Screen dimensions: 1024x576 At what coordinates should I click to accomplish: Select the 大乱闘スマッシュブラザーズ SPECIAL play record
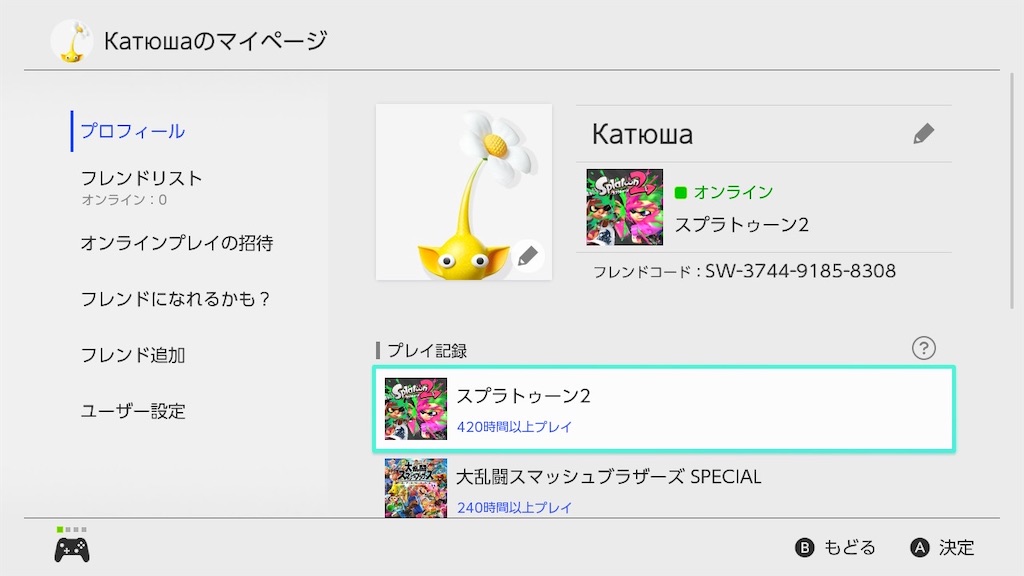[664, 487]
